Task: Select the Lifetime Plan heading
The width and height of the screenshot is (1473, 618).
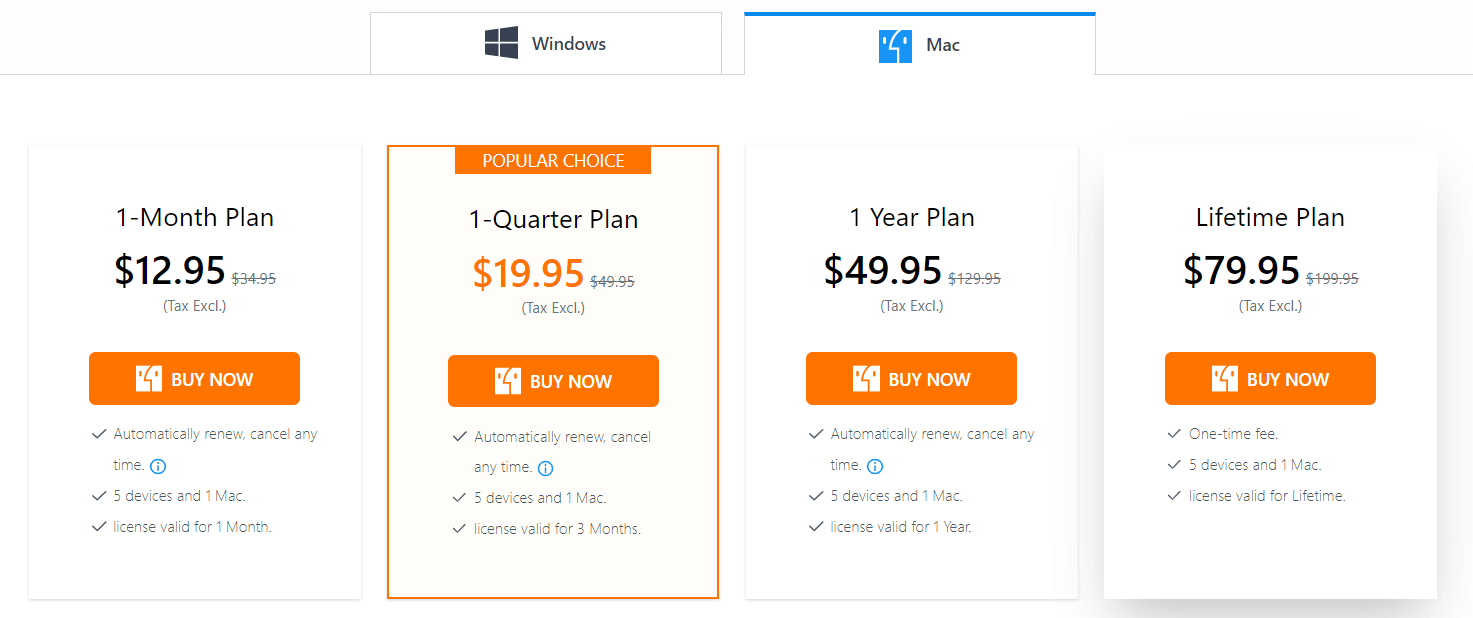Action: click(x=1270, y=217)
